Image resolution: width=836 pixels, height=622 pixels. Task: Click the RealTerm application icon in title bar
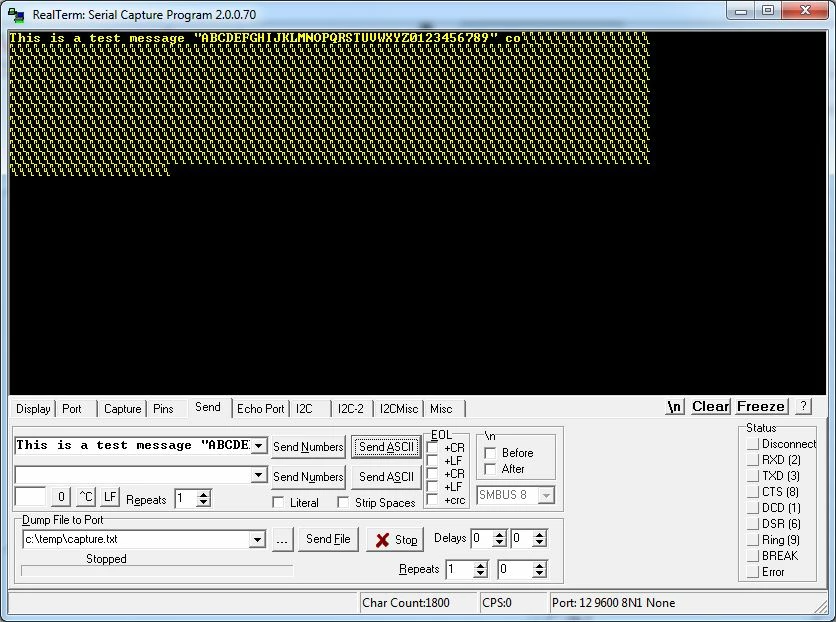(x=16, y=15)
